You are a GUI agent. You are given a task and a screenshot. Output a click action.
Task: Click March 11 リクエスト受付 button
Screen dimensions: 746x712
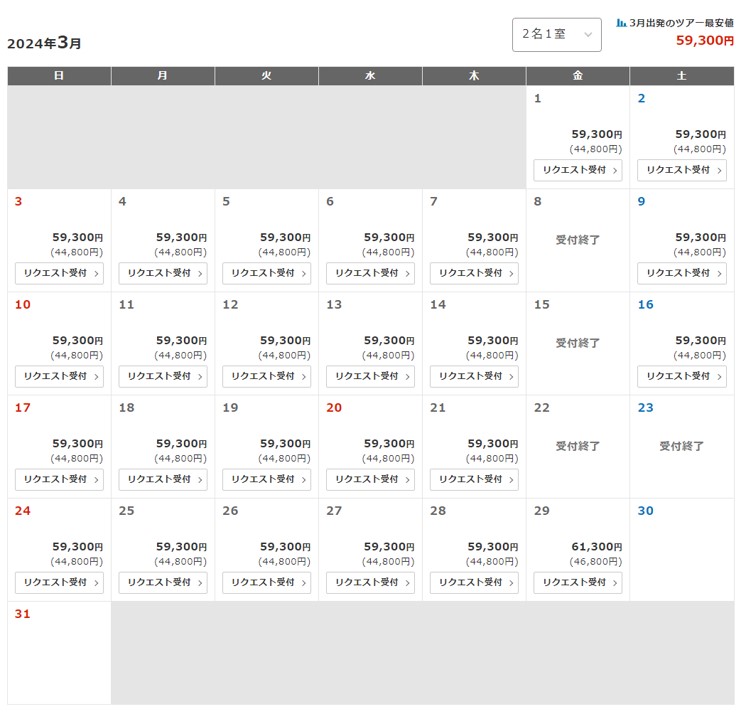coord(163,376)
